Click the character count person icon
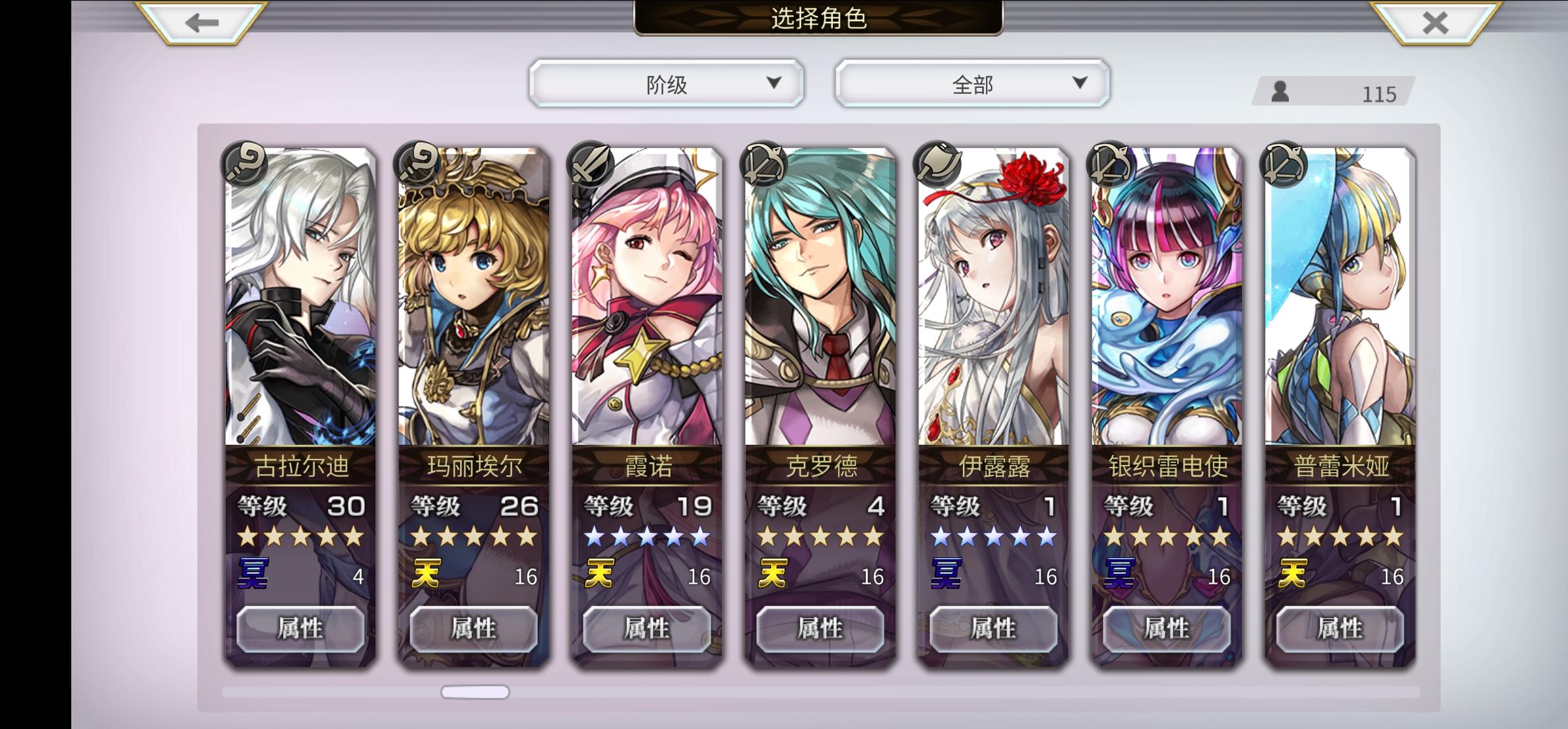Viewport: 1568px width, 729px height. [x=1280, y=92]
